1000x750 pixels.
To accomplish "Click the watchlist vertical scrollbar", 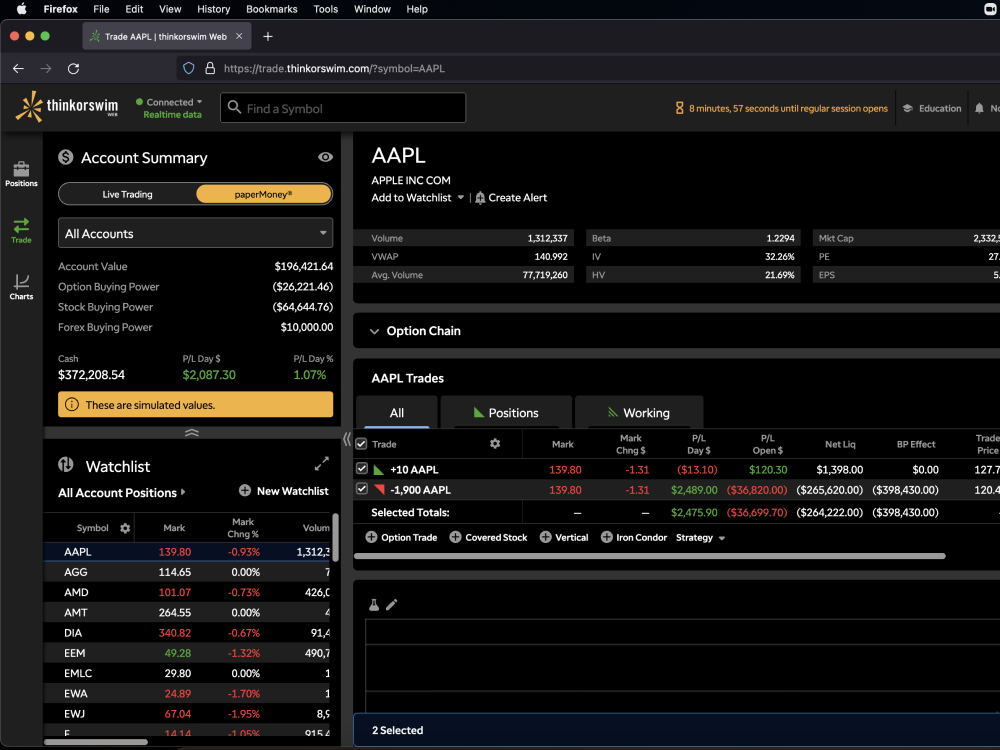I will pos(335,537).
